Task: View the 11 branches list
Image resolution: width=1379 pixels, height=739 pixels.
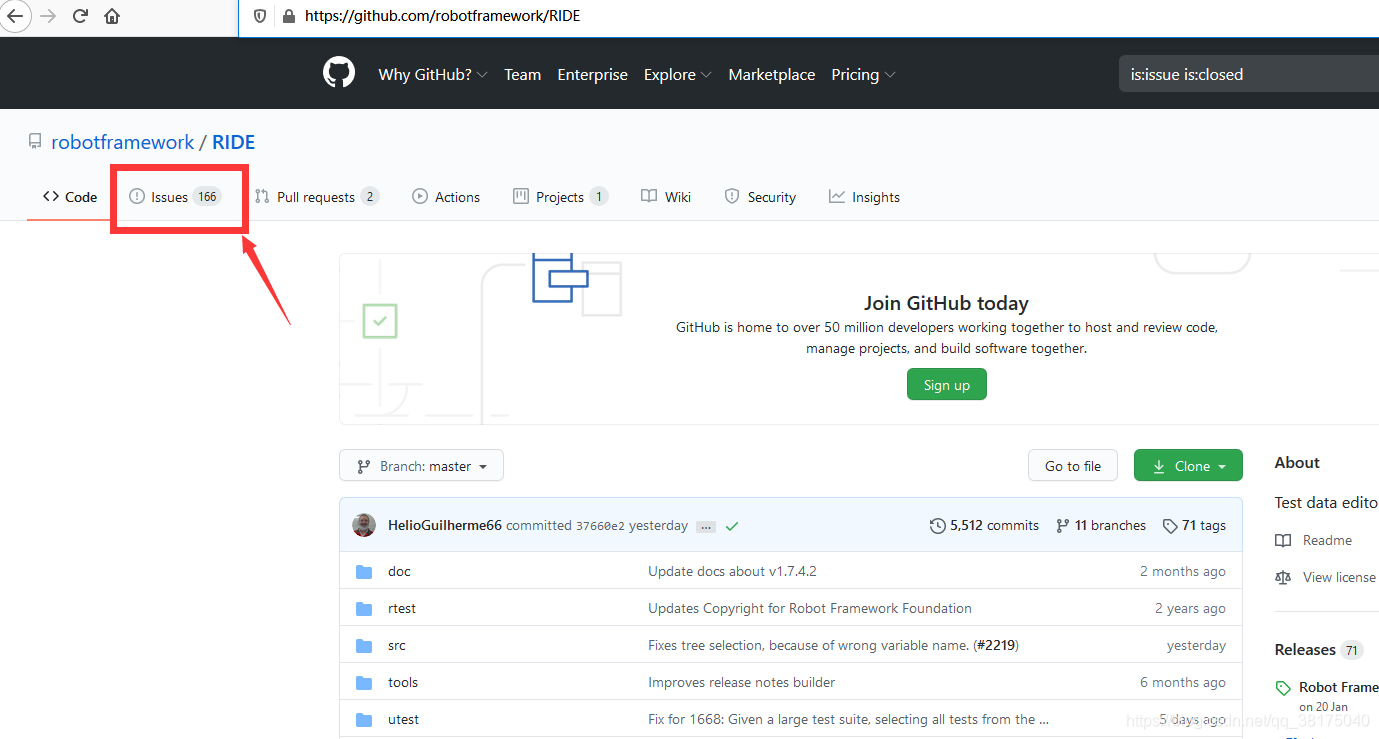Action: [x=1101, y=526]
